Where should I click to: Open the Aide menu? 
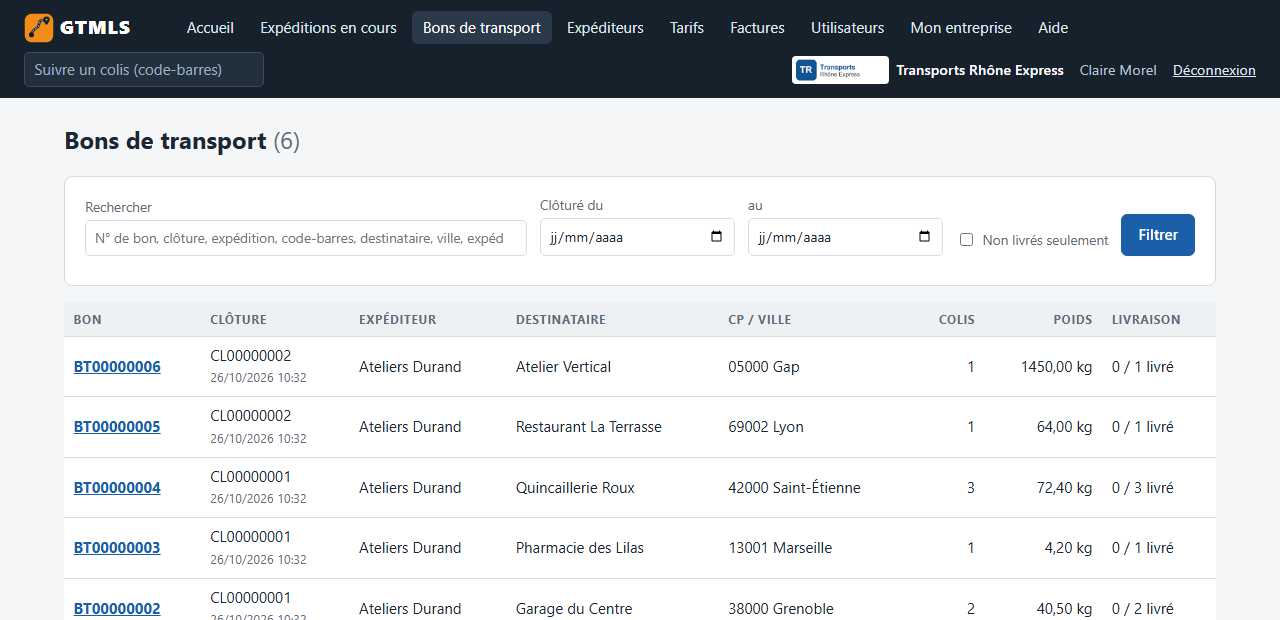coord(1053,28)
